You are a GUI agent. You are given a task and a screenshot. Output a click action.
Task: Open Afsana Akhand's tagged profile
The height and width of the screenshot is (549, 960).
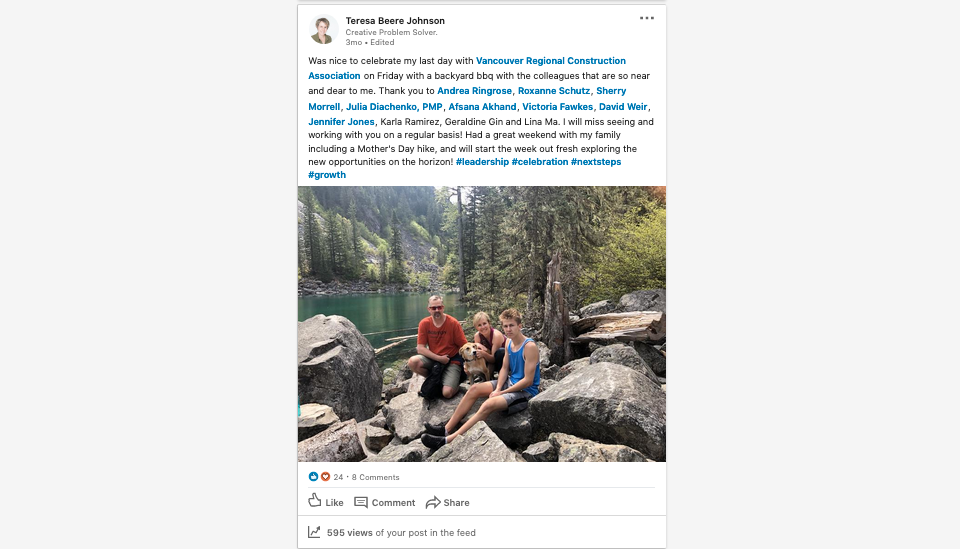(x=482, y=107)
